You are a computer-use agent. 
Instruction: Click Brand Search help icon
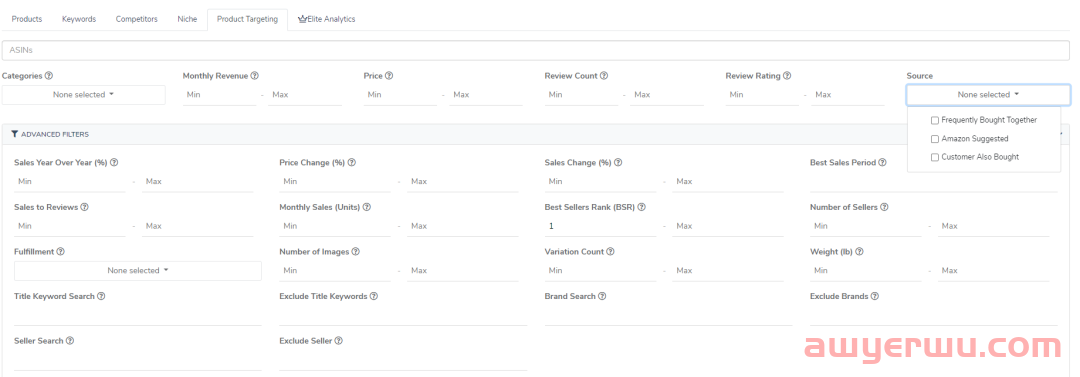point(603,296)
